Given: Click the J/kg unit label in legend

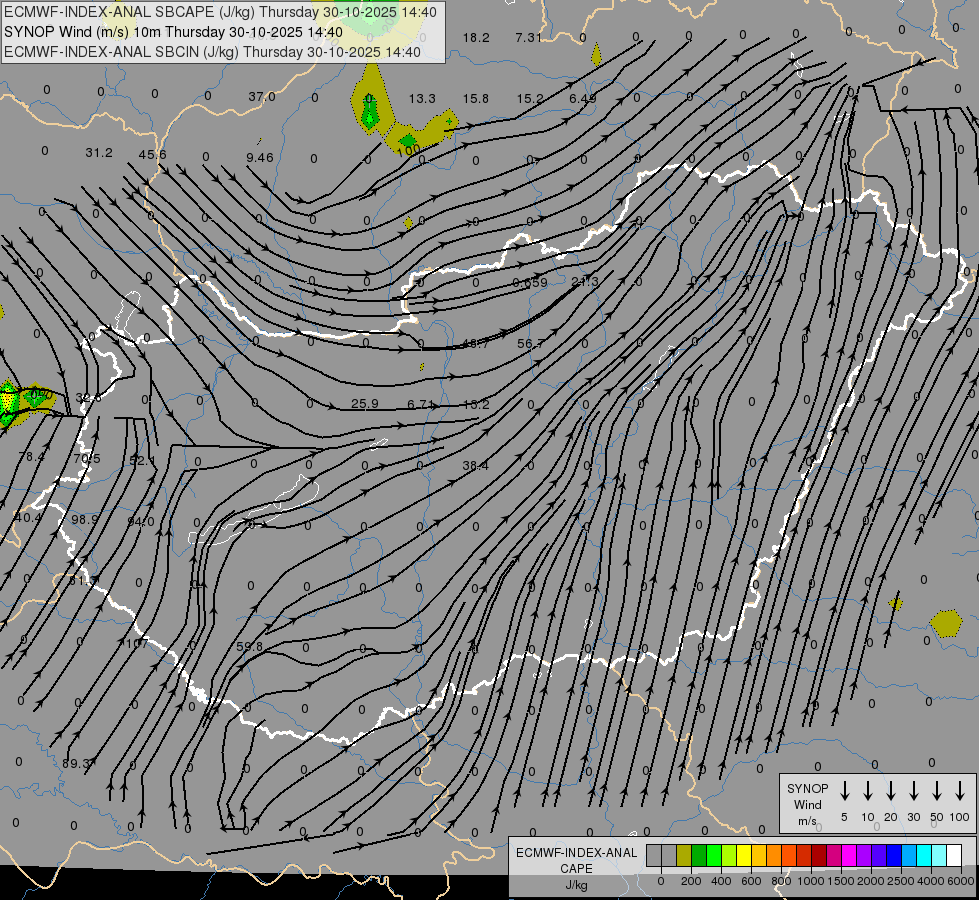Looking at the screenshot, I should 576,885.
